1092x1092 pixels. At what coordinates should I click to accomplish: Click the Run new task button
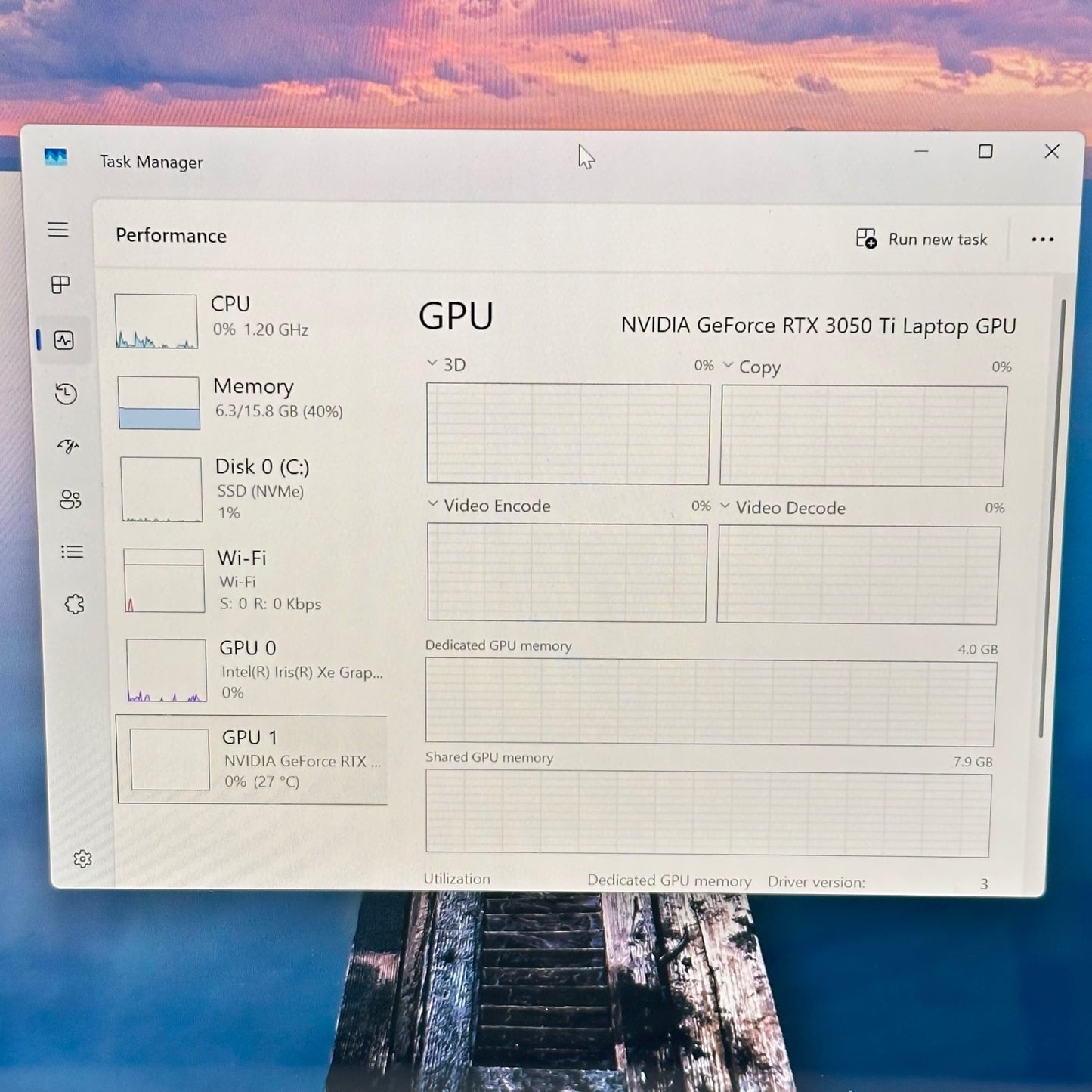pos(922,240)
